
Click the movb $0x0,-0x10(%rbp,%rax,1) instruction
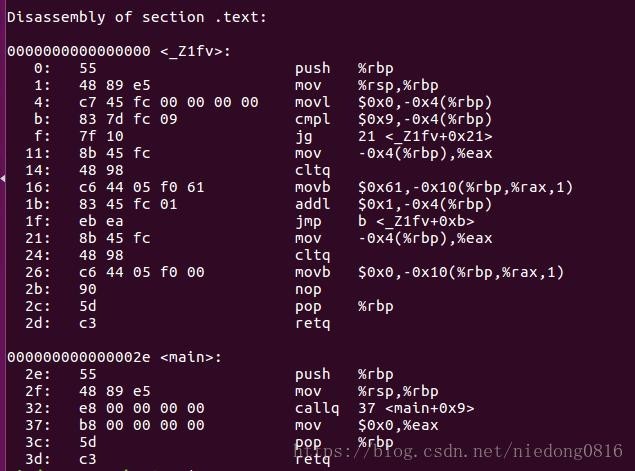pos(429,272)
